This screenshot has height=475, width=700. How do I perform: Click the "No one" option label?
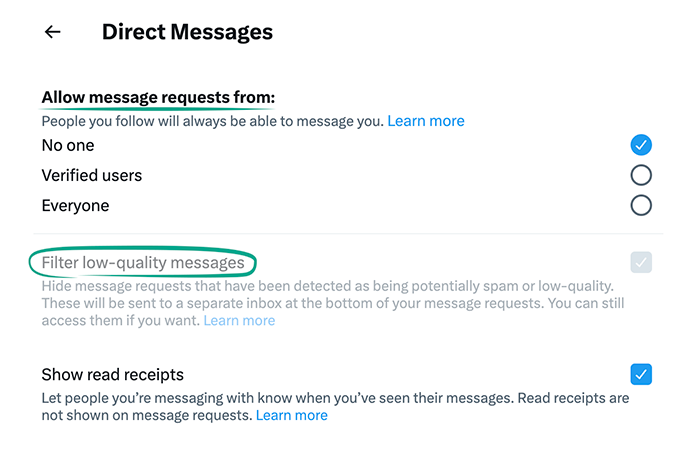click(68, 145)
